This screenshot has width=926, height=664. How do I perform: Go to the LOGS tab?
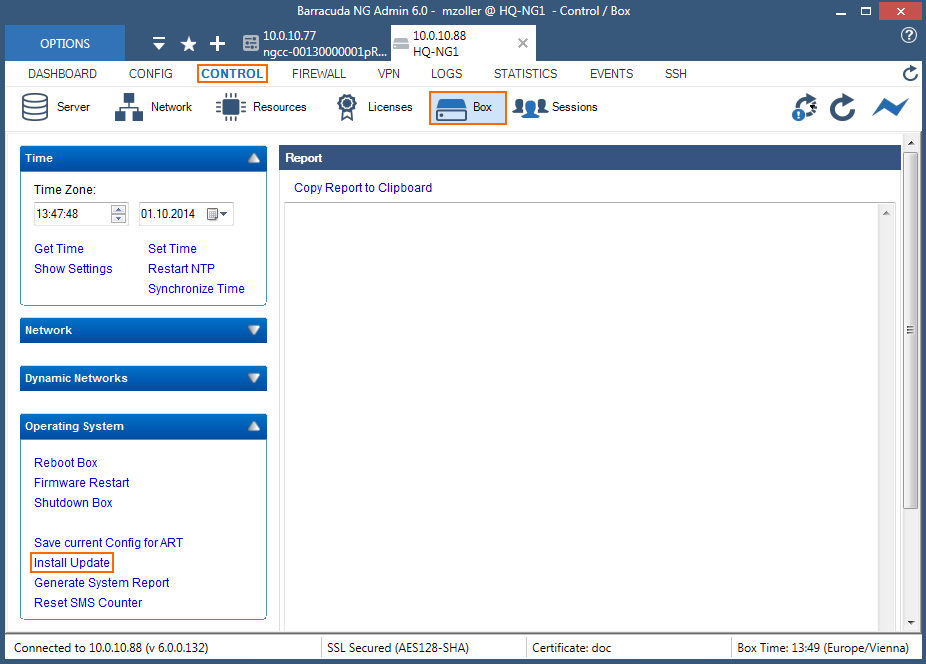pyautogui.click(x=446, y=74)
